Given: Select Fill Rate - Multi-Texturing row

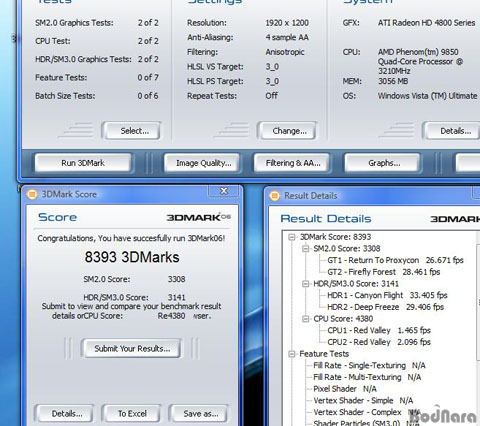Looking at the screenshot, I should coord(367,377).
